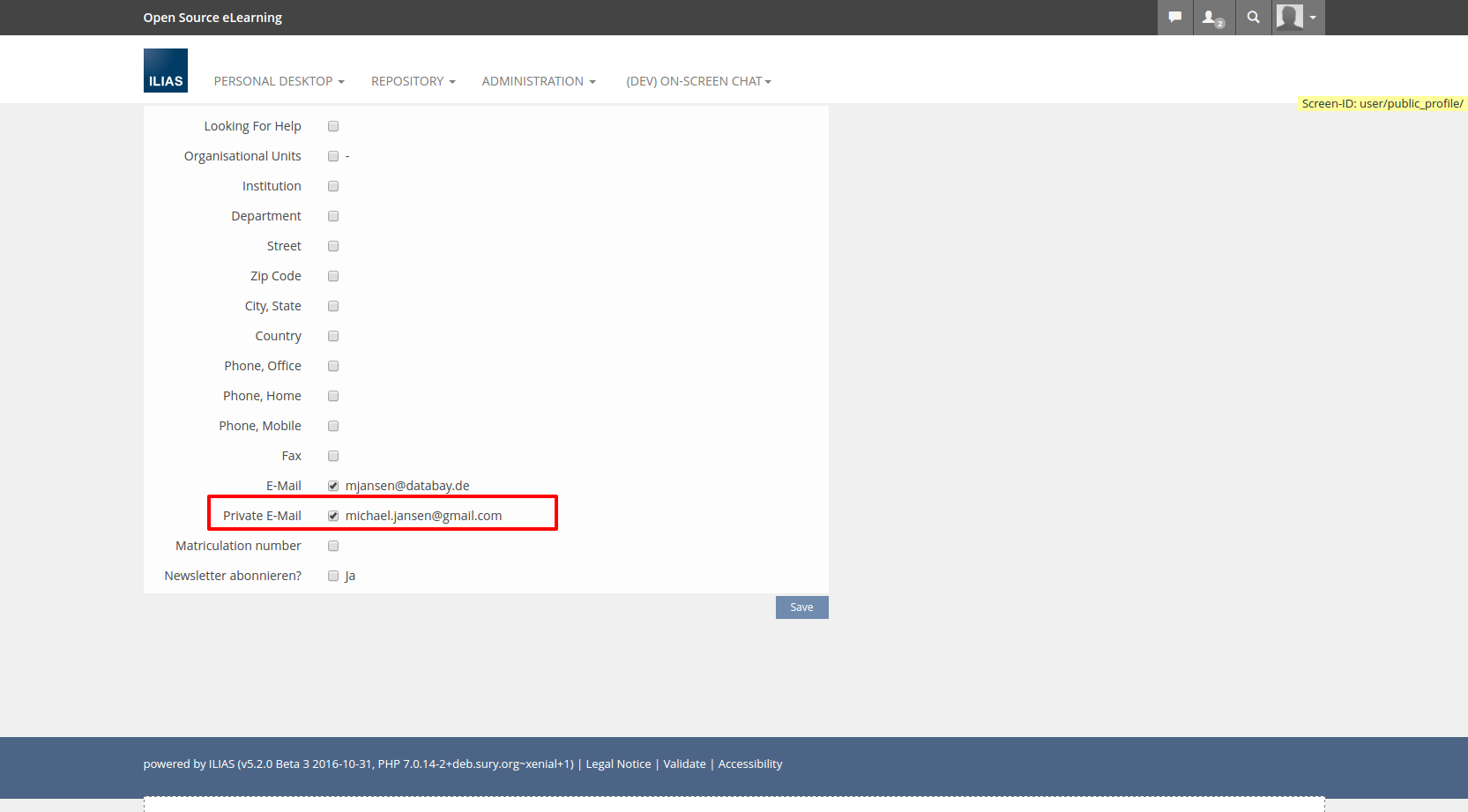Click the ILIAS logo
Screen dimensions: 1468x812
point(166,71)
